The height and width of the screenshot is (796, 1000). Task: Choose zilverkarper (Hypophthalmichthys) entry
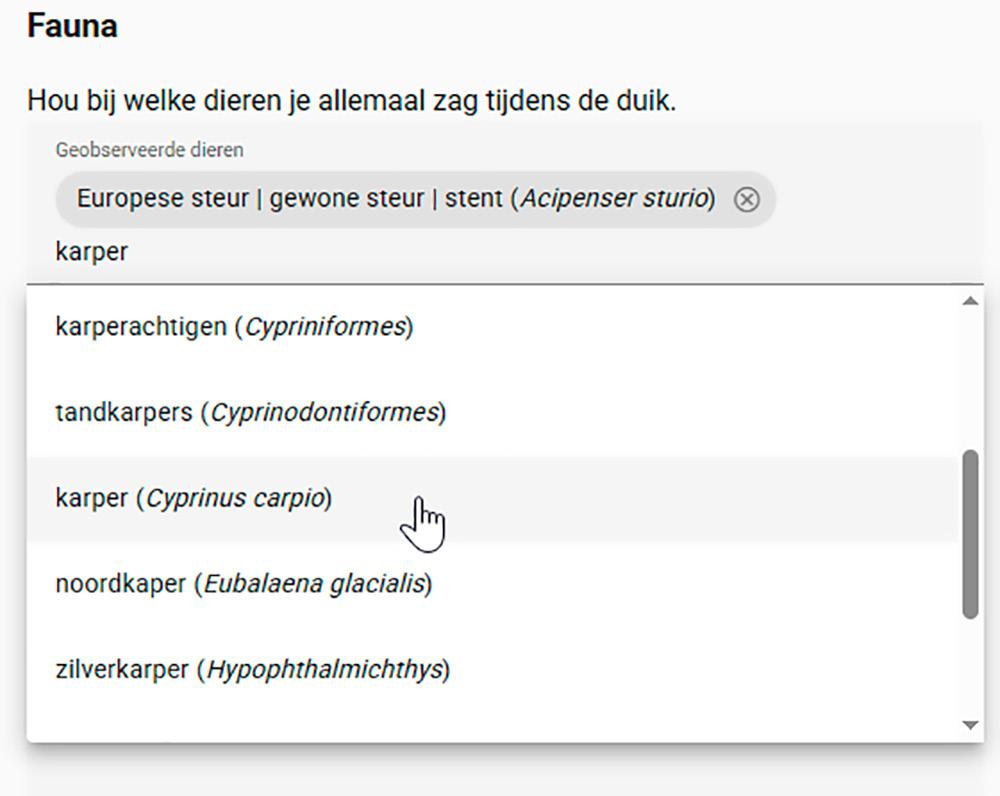tap(252, 669)
